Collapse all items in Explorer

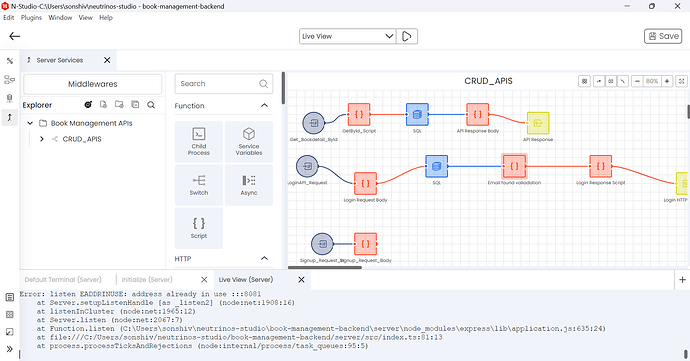(135, 105)
